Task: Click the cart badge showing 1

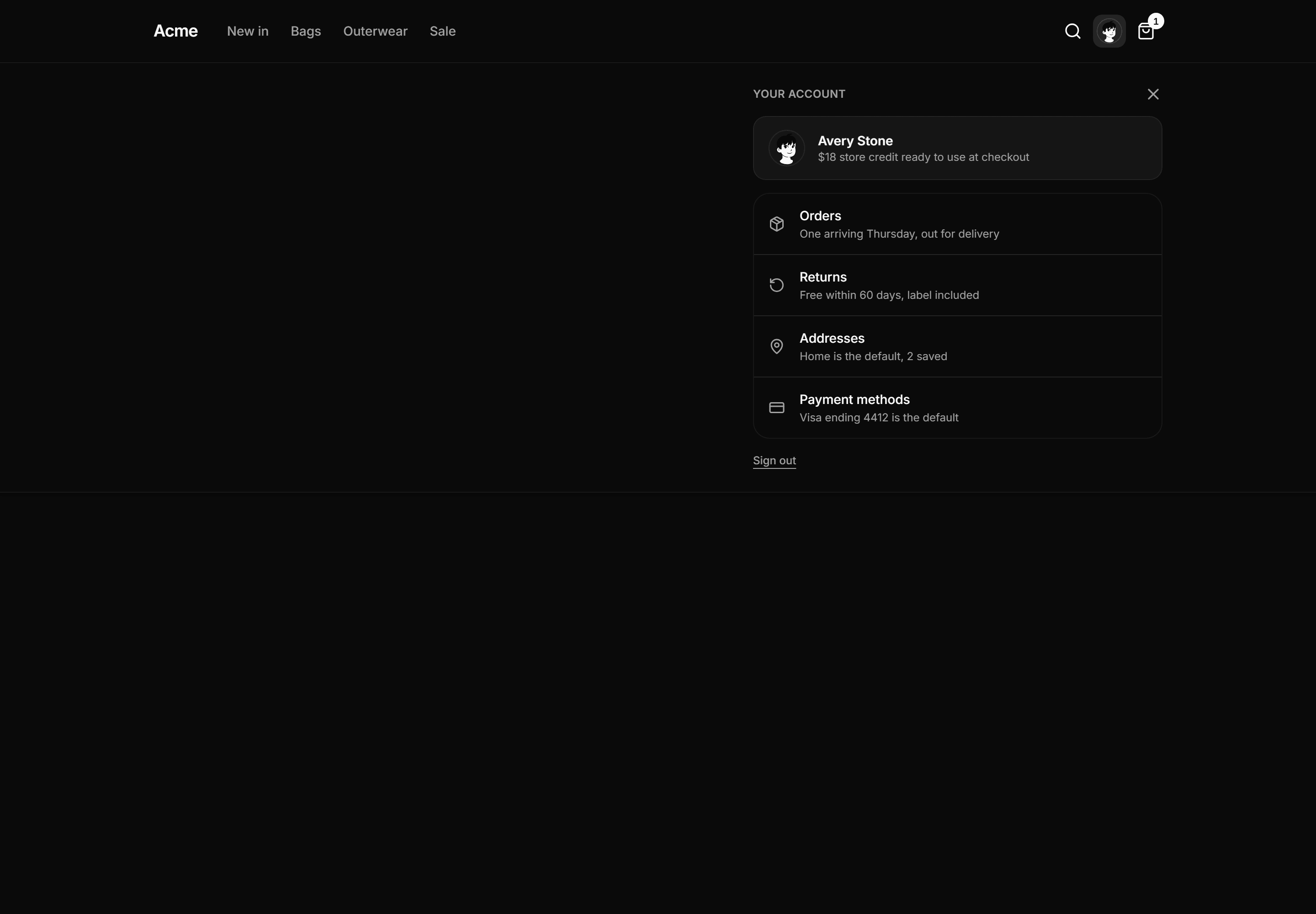Action: (x=1156, y=21)
